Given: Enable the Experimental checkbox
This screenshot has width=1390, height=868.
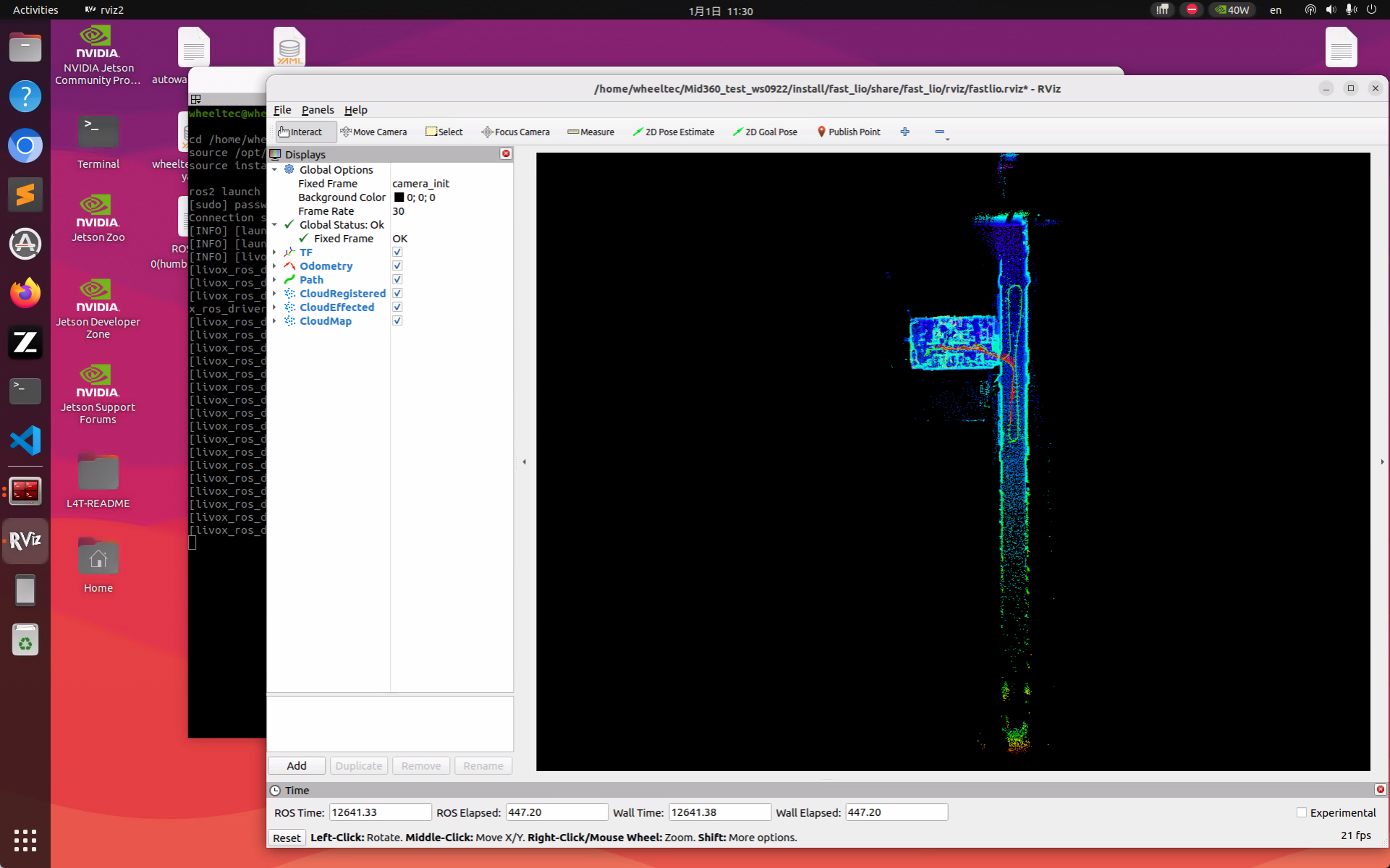Looking at the screenshot, I should 1302,812.
